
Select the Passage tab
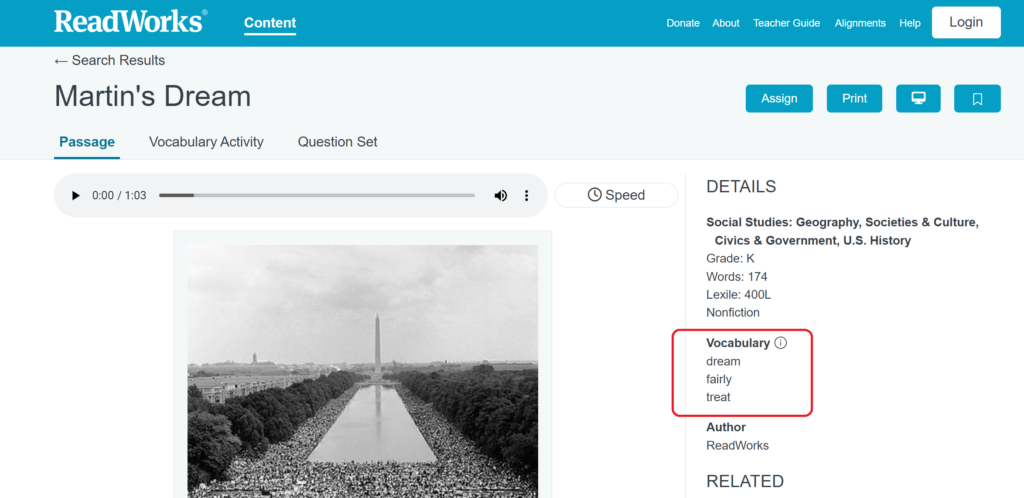[x=87, y=142]
